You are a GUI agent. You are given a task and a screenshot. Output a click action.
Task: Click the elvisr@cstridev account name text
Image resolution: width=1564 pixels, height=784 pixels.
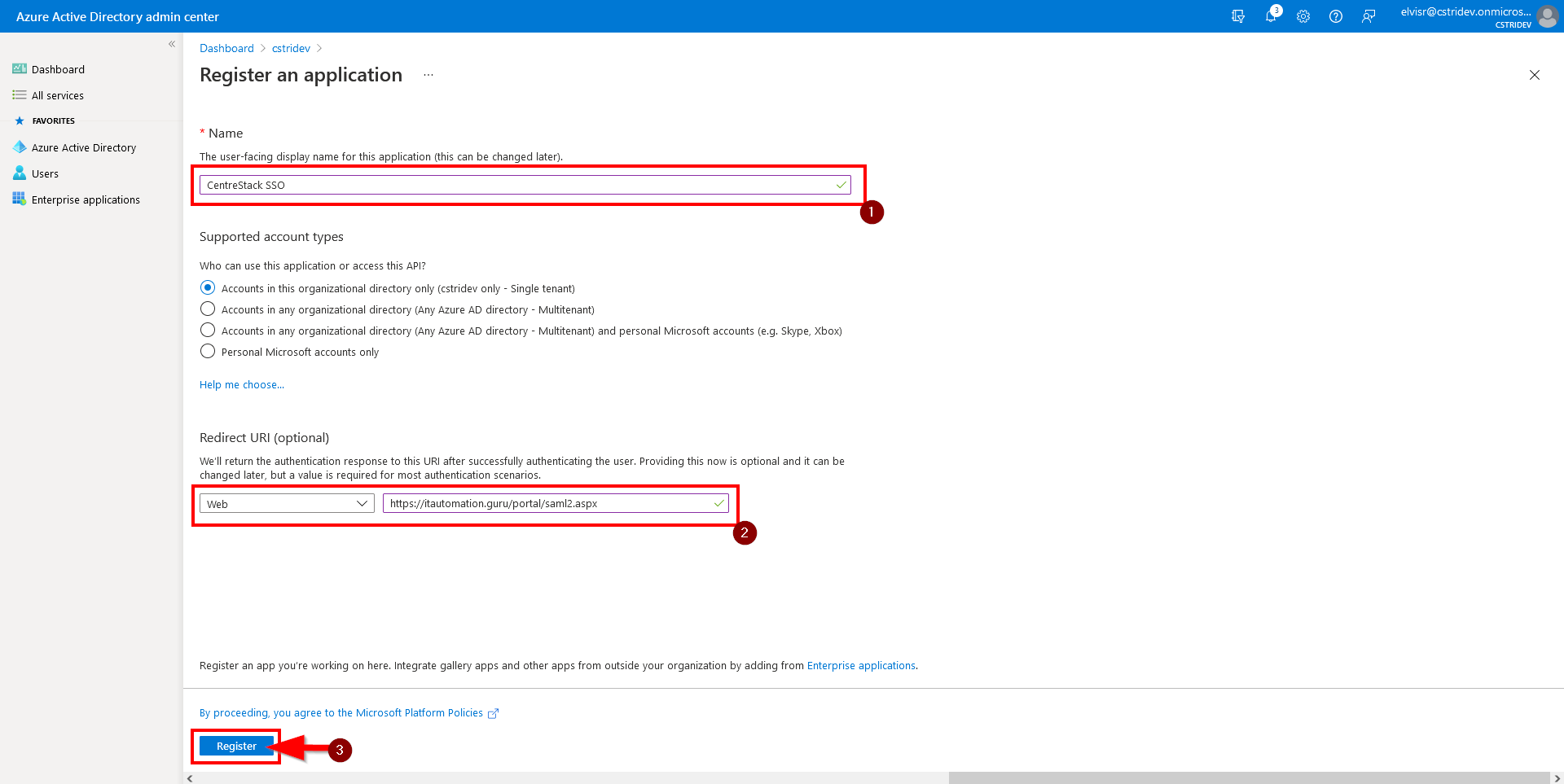(1465, 11)
